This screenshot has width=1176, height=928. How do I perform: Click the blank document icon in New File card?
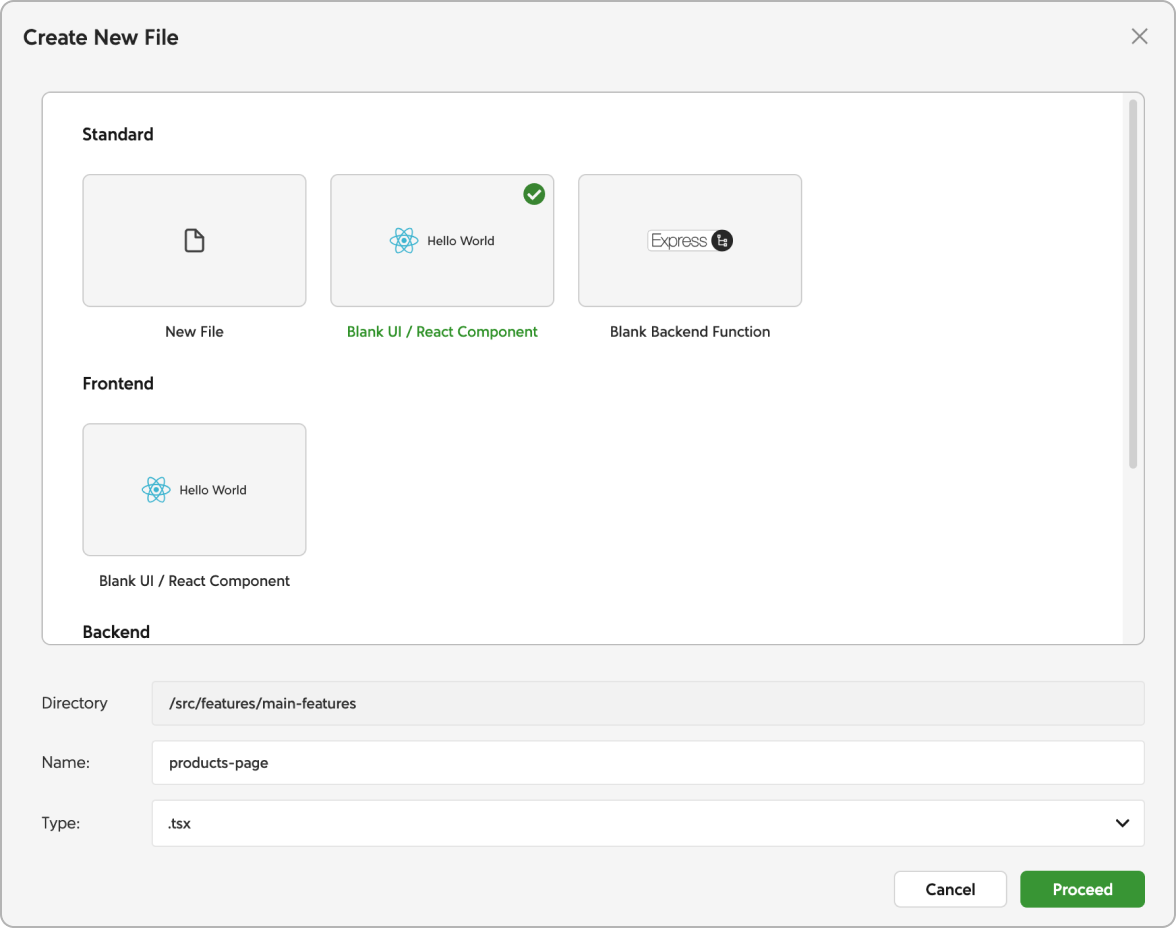tap(194, 241)
